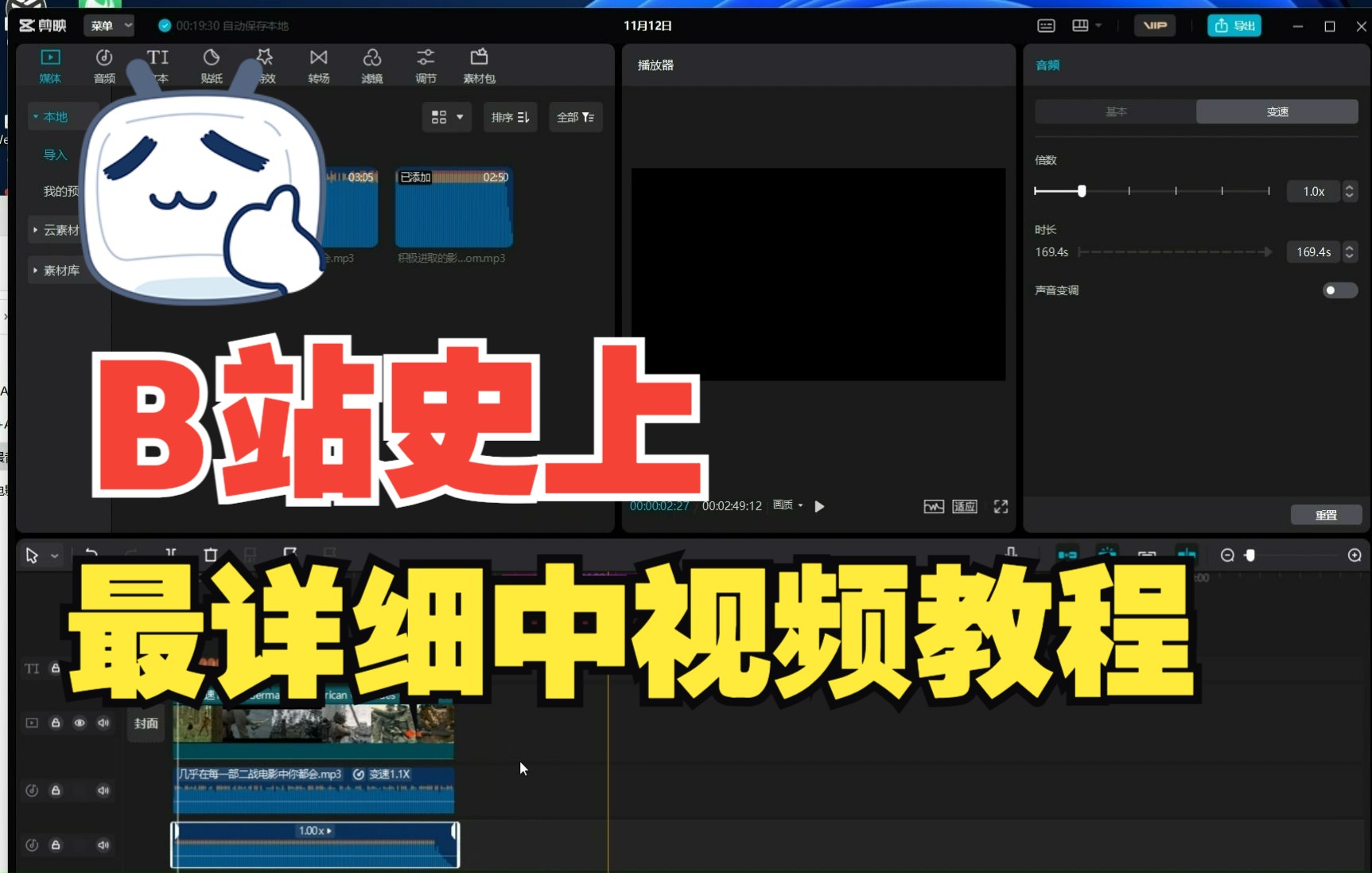Open the 媒体 media tab
Viewport: 1372px width, 873px height.
(50, 65)
